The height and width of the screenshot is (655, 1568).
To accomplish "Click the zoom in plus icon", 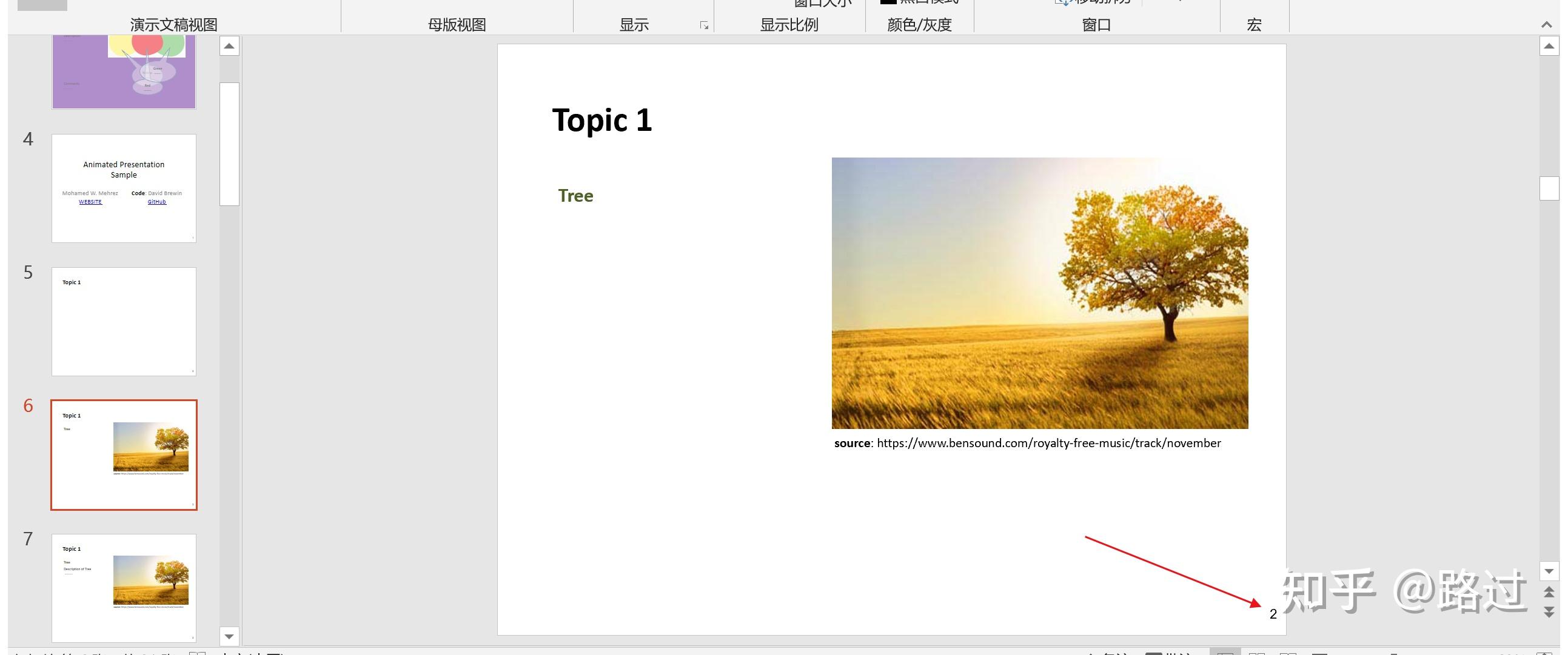I will [x=1479, y=653].
